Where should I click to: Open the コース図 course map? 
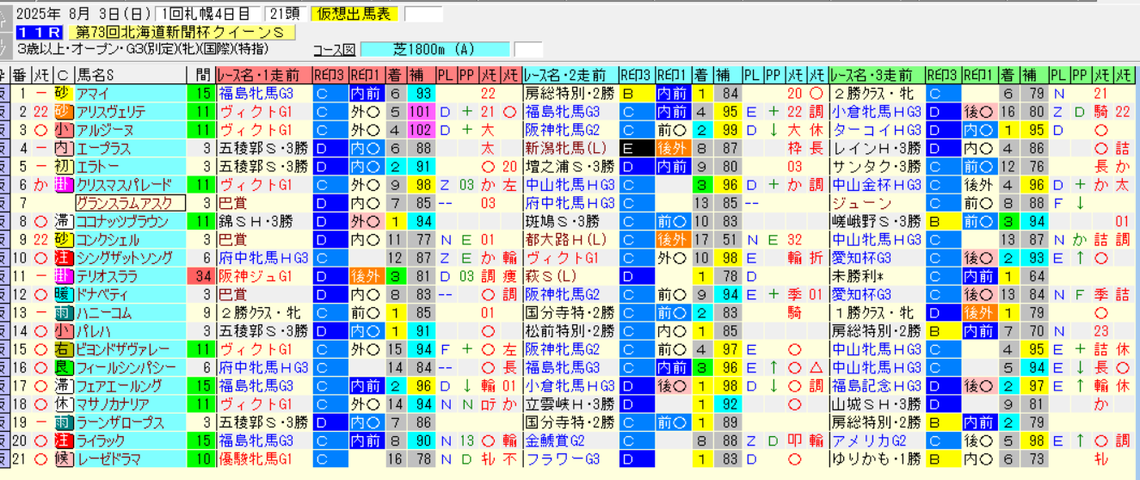click(x=334, y=49)
